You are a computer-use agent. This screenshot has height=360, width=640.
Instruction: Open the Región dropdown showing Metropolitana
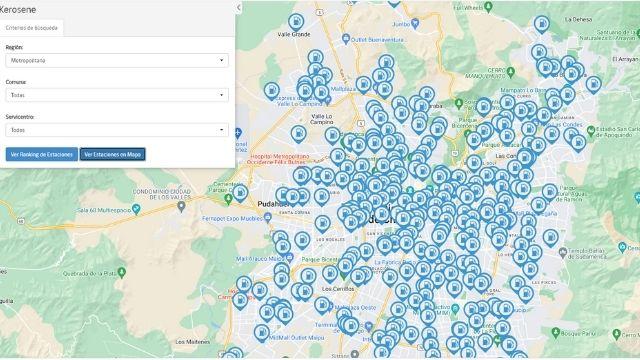pos(117,60)
